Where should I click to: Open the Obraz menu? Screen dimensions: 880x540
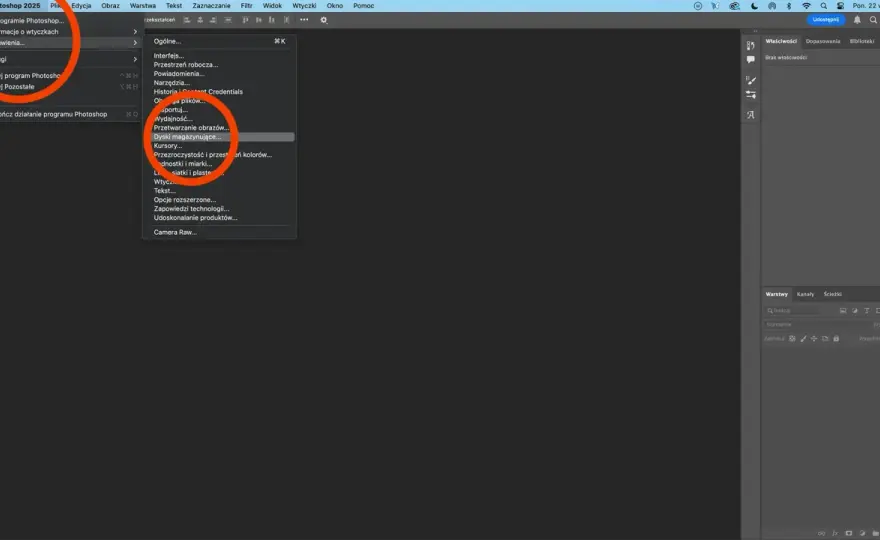(x=110, y=6)
